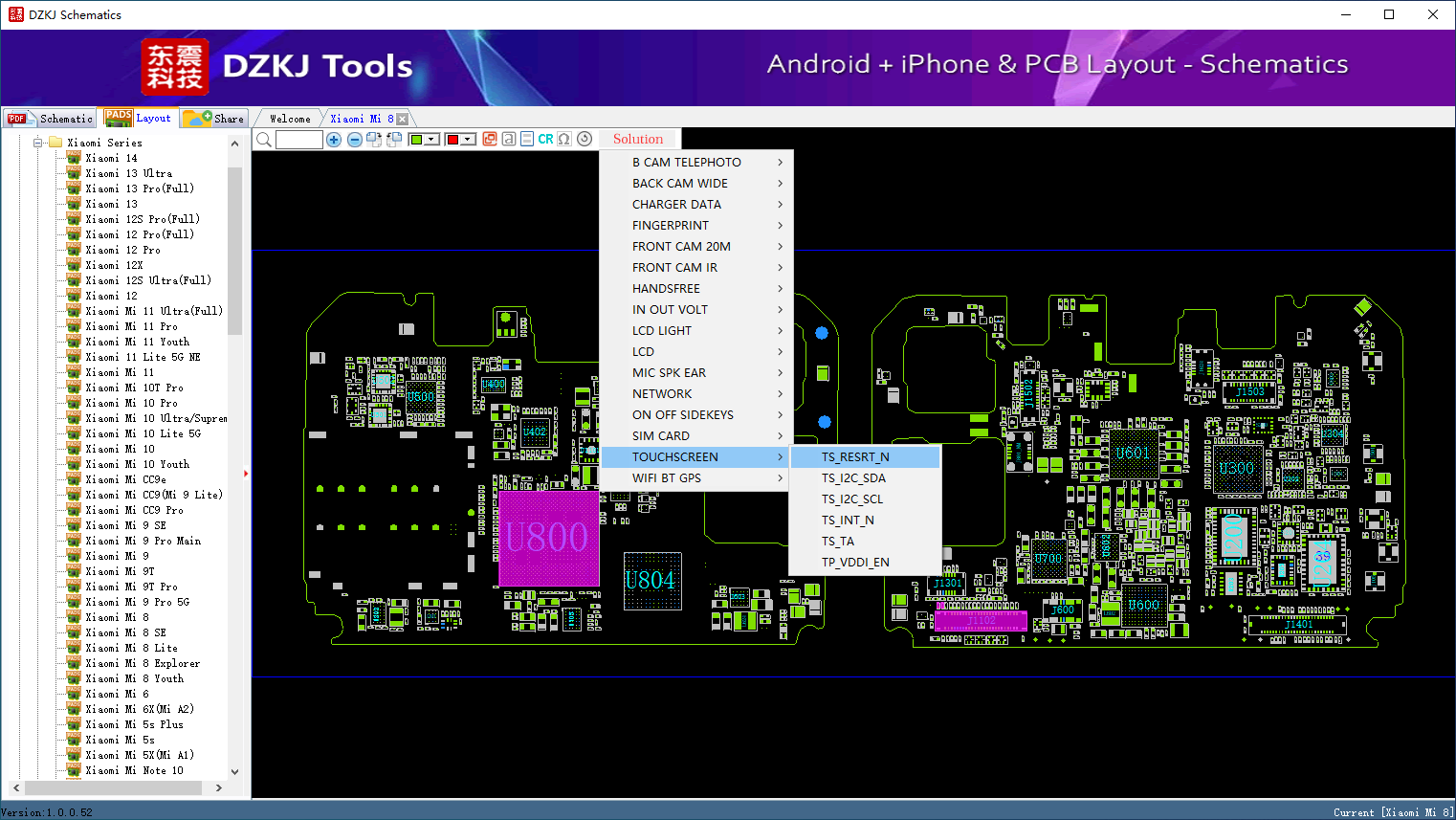
Task: Open the FINGERPRINT submenu
Action: click(x=696, y=226)
